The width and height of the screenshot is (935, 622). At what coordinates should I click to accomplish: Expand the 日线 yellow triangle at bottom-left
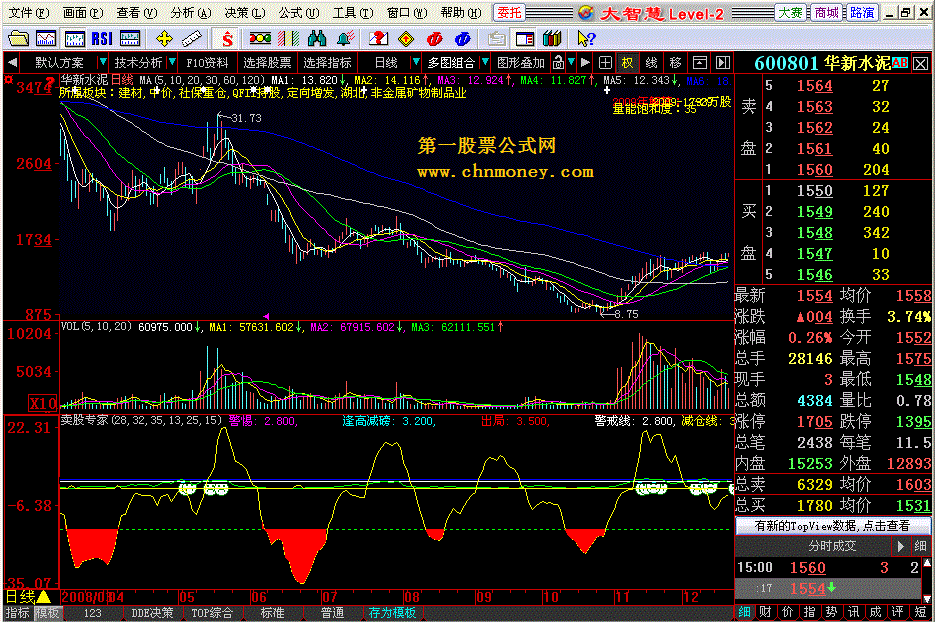coord(44,596)
